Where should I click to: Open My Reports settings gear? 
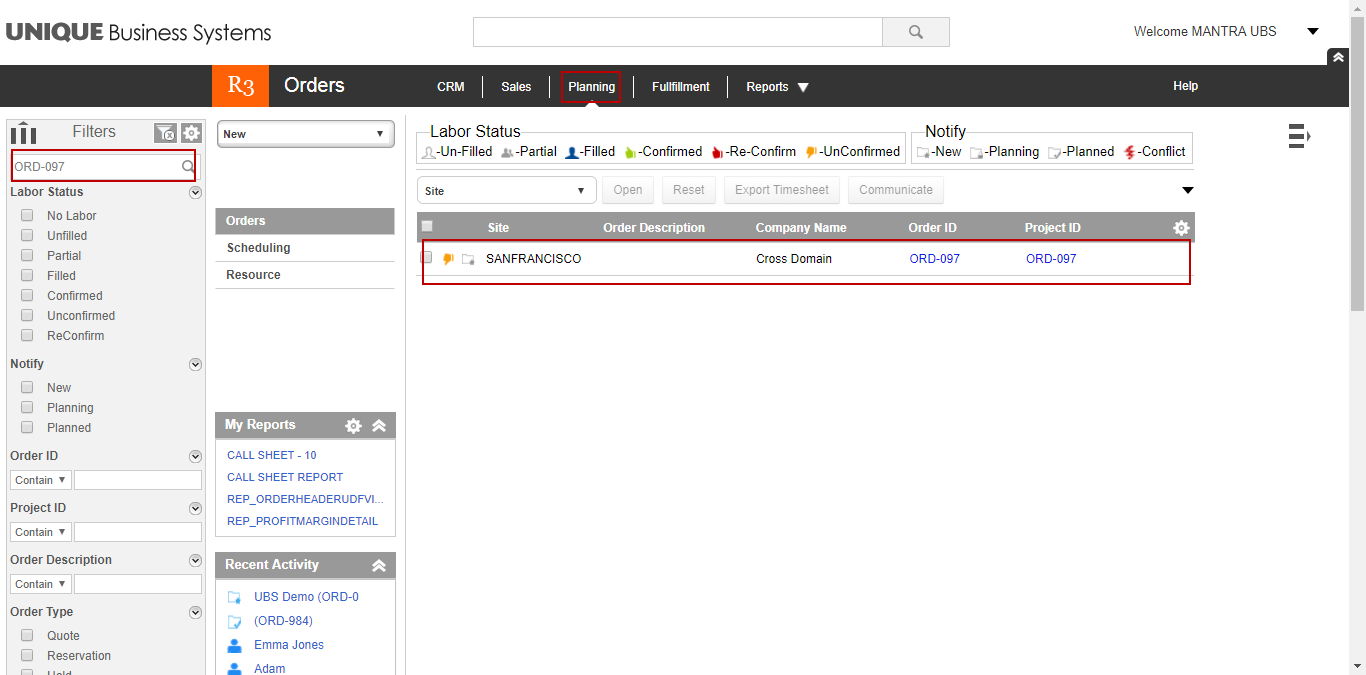click(354, 425)
